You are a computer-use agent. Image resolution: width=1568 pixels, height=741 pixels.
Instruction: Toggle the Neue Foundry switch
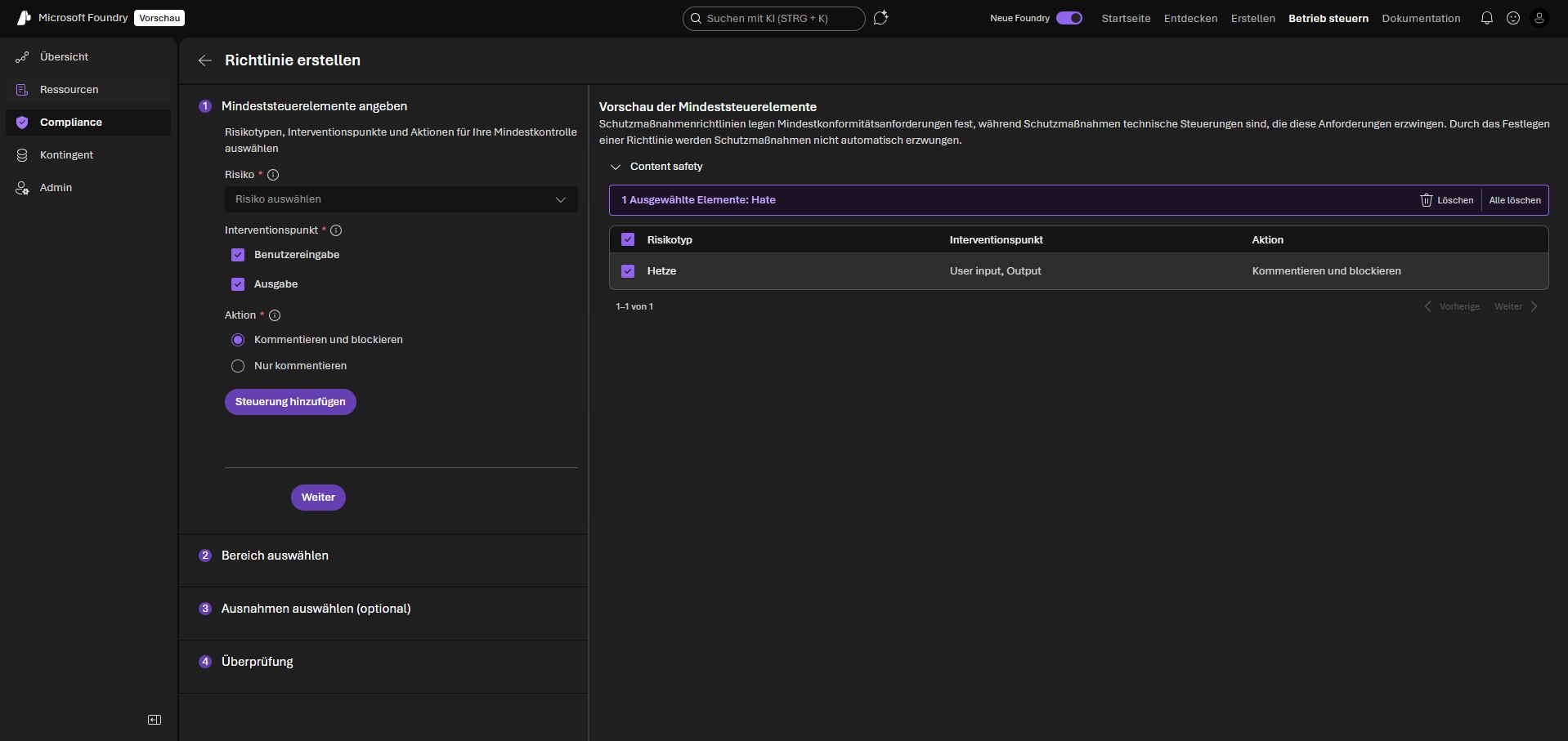tap(1068, 18)
